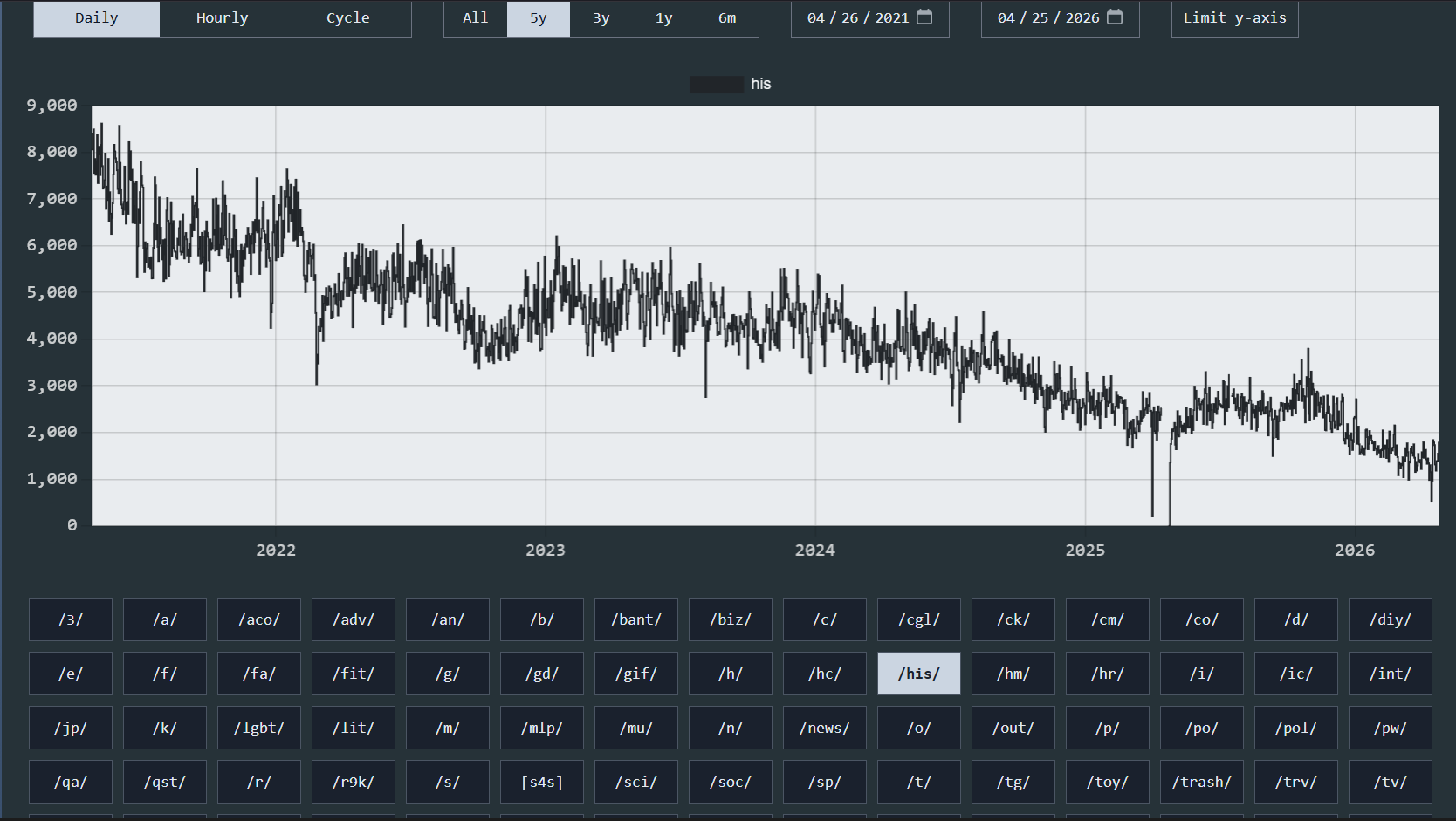Open the start date calendar picker icon

pyautogui.click(x=924, y=17)
